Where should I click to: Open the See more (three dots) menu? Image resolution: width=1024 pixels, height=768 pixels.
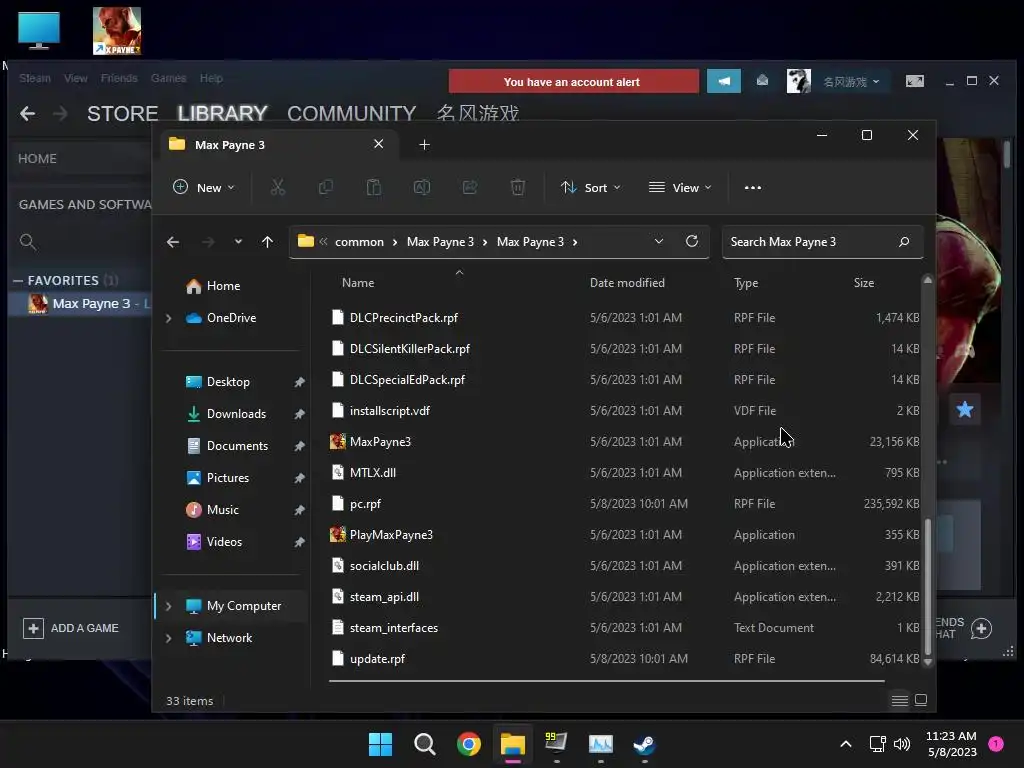point(752,187)
